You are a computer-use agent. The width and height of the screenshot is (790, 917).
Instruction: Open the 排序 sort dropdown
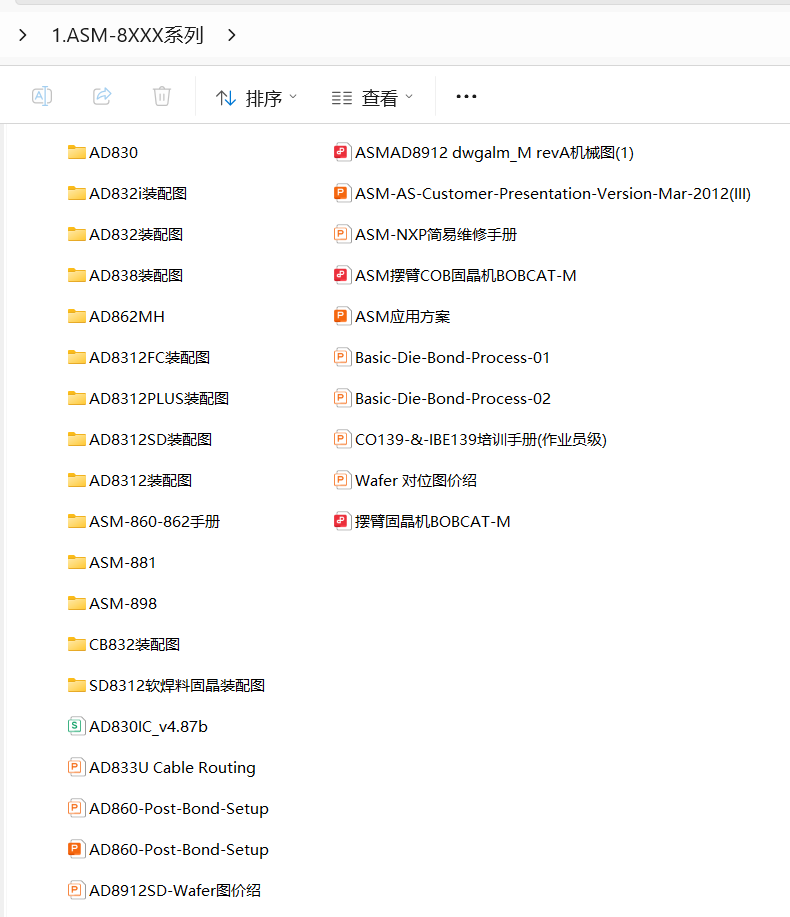click(256, 98)
